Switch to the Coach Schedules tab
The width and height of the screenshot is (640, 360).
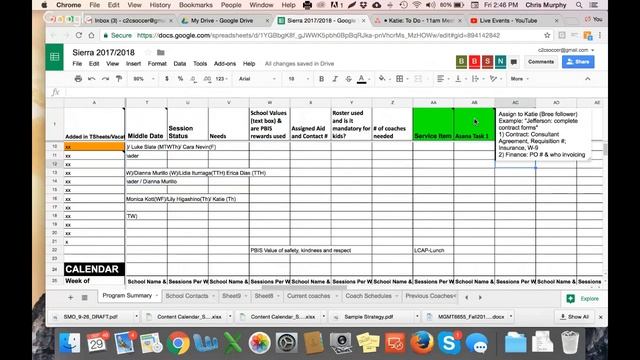click(369, 296)
